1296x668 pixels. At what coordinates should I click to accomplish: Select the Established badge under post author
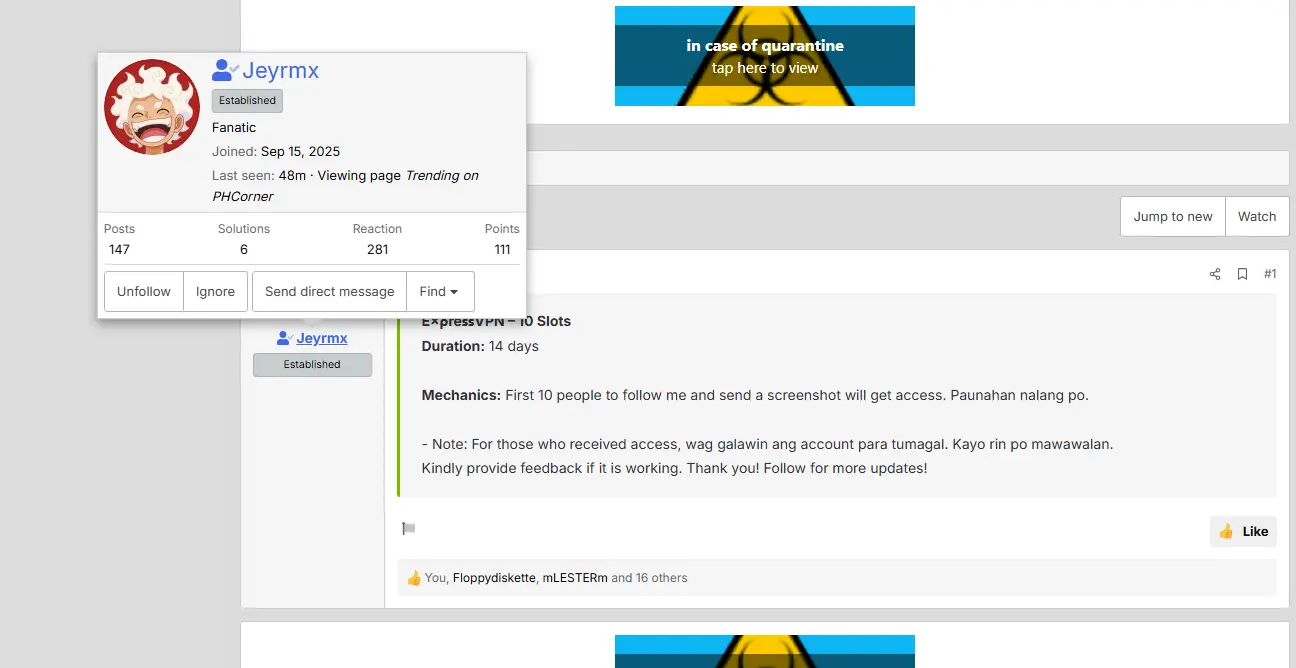(x=312, y=365)
